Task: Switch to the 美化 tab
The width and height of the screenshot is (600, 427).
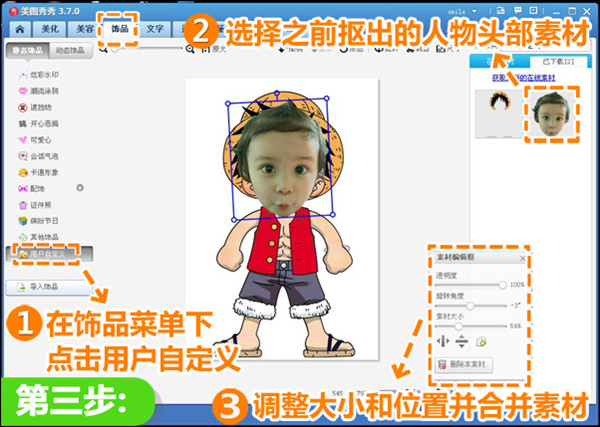Action: click(50, 29)
